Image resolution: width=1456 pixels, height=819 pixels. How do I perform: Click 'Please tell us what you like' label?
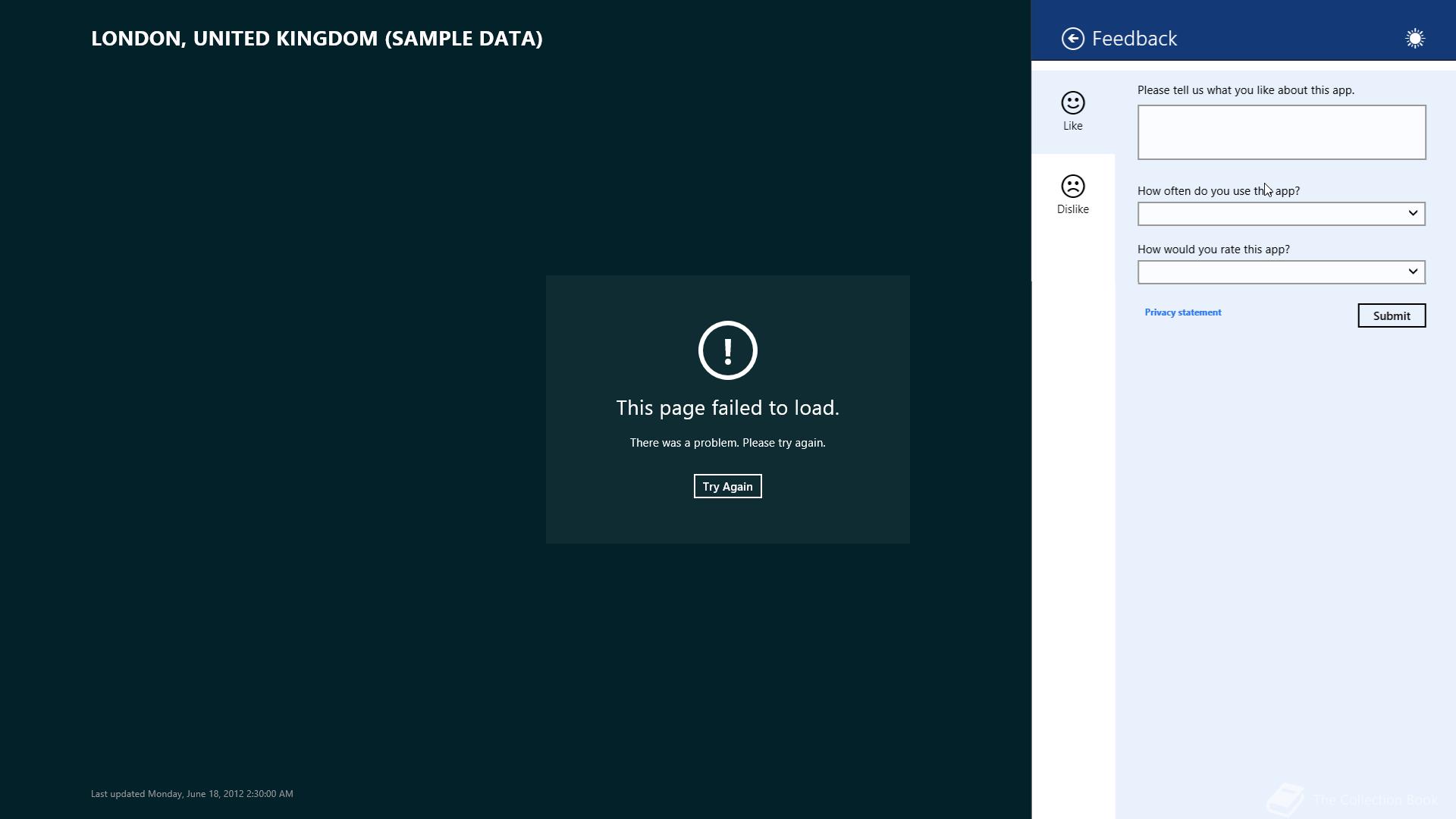pyautogui.click(x=1246, y=90)
